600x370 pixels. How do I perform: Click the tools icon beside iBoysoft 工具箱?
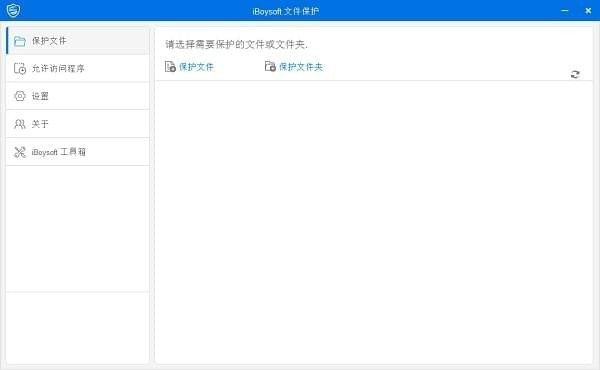pyautogui.click(x=20, y=152)
